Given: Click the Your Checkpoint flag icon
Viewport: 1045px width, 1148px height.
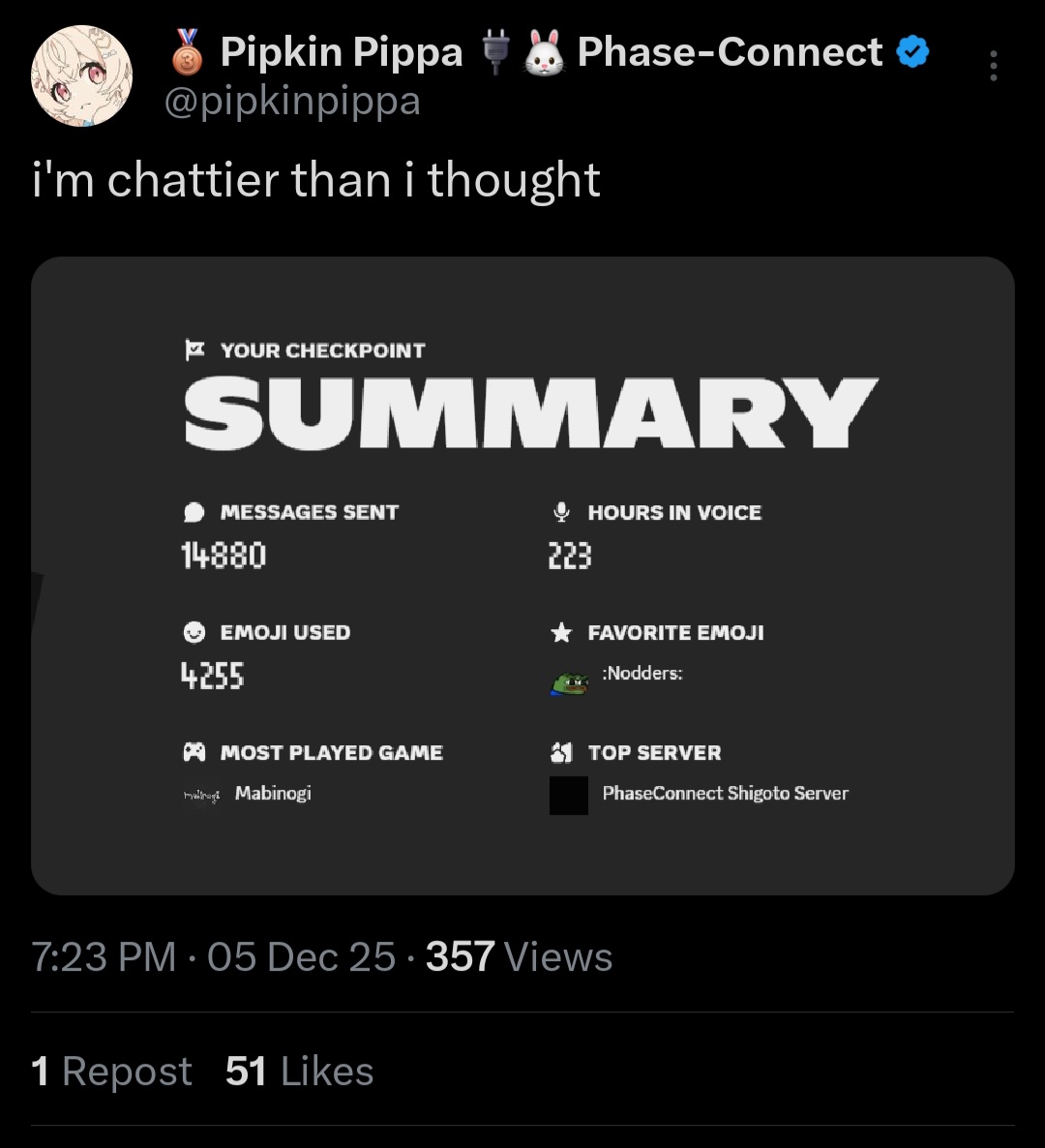Looking at the screenshot, I should click(x=194, y=349).
